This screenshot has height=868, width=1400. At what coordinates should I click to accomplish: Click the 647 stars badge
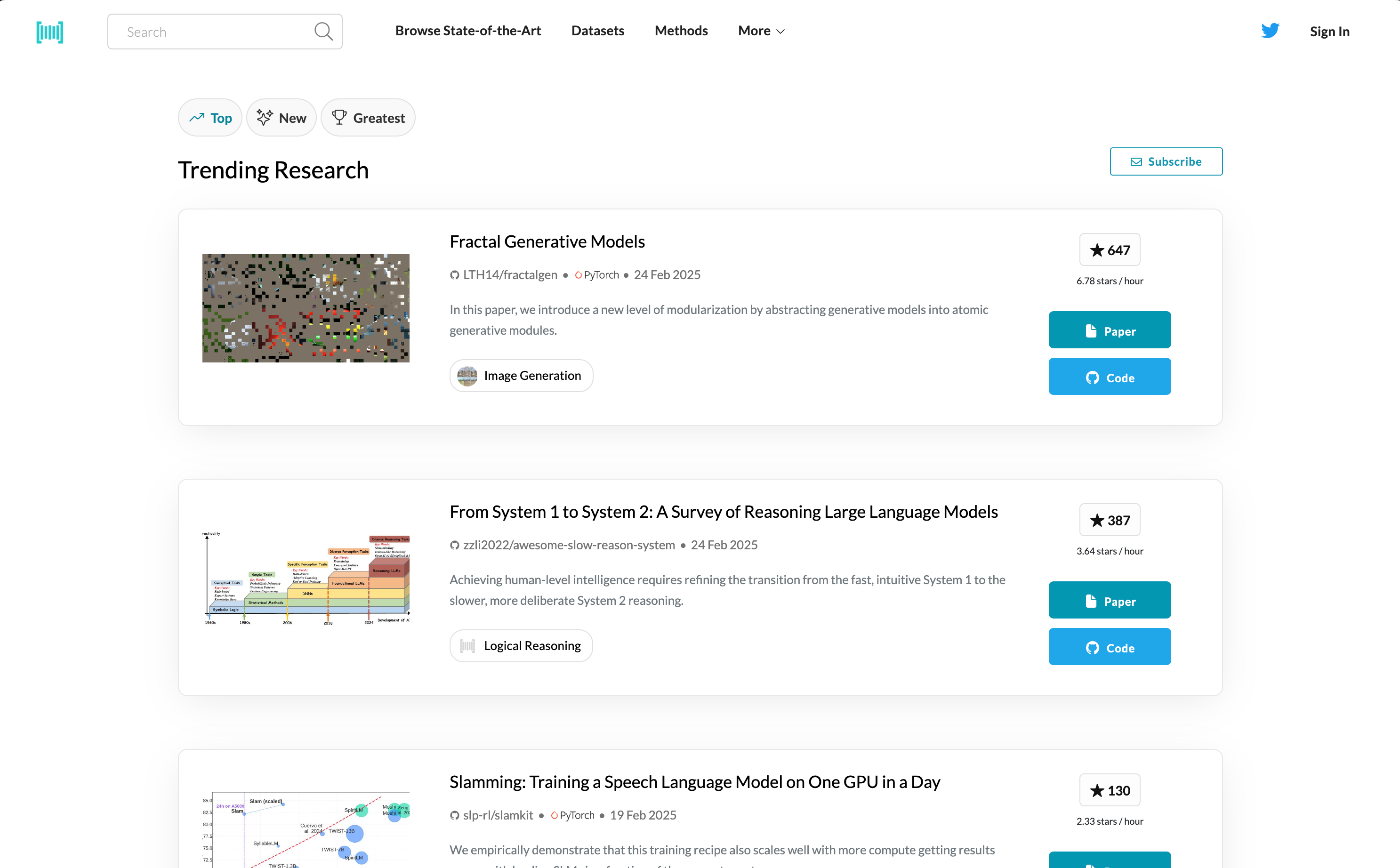(x=1110, y=250)
